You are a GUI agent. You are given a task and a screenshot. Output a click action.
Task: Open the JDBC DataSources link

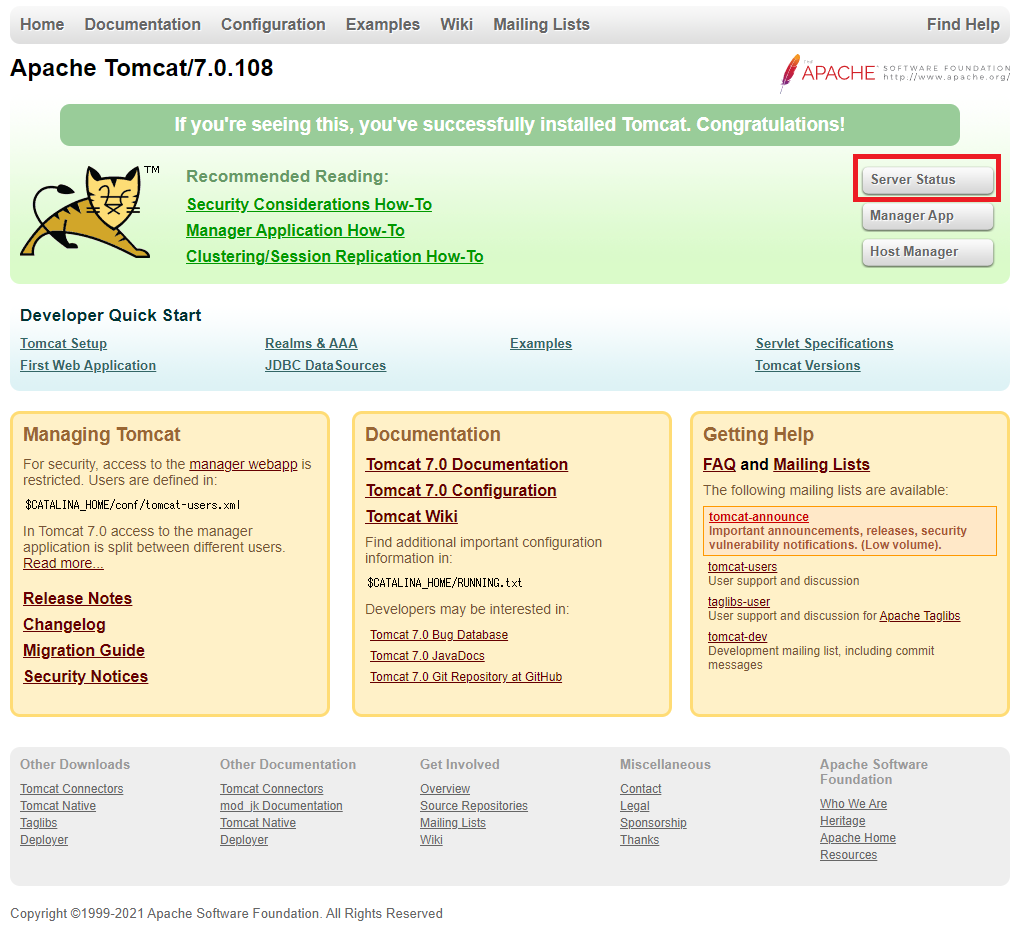tap(325, 365)
